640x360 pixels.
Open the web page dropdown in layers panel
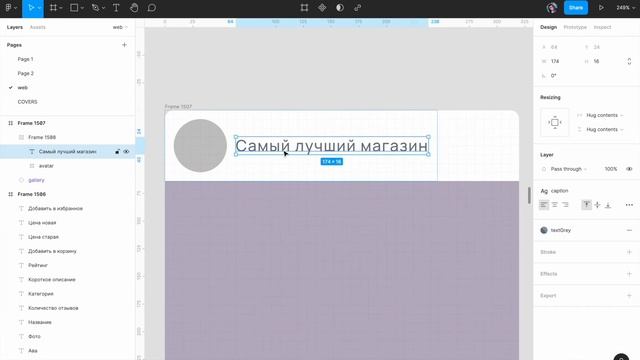[120, 27]
